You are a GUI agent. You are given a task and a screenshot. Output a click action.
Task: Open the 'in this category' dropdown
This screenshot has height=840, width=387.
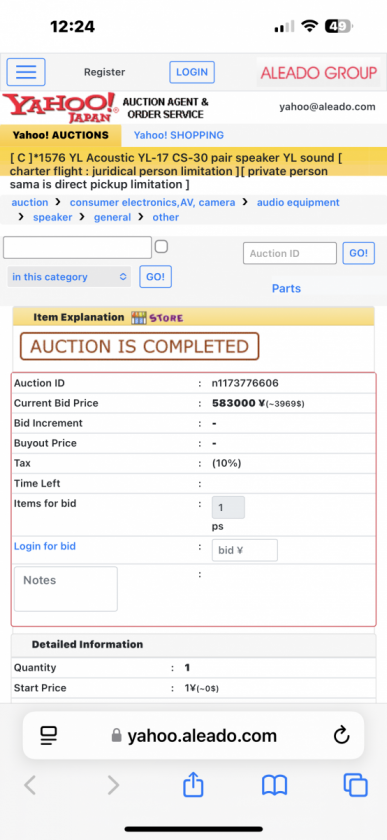coord(69,277)
